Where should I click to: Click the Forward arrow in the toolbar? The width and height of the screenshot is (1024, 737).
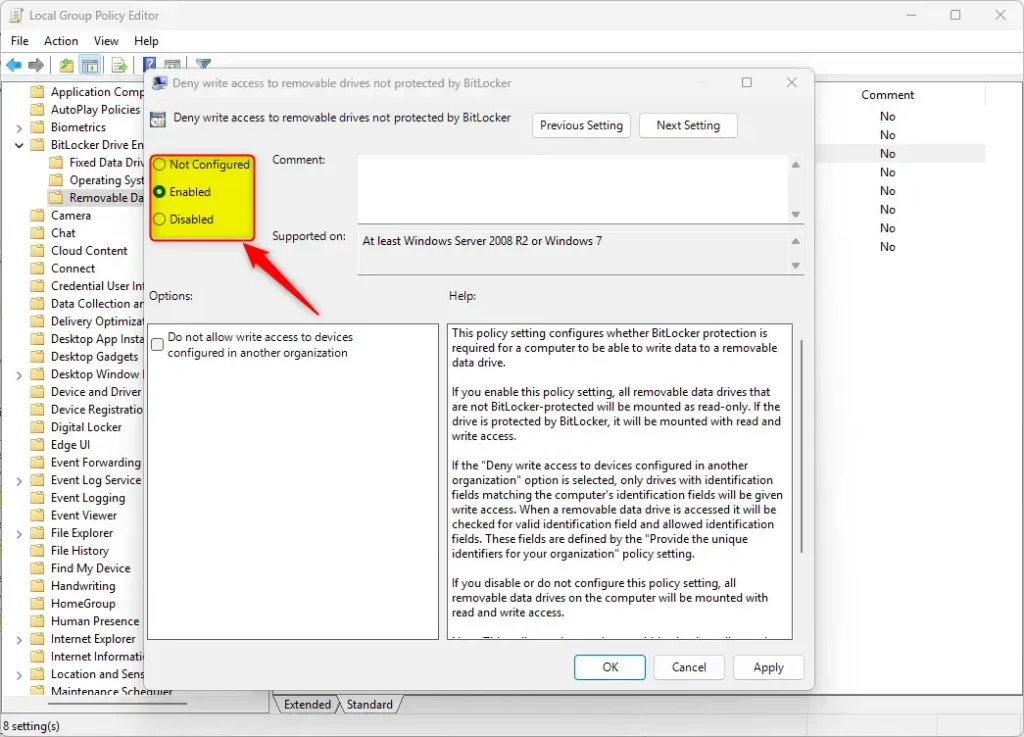click(37, 65)
